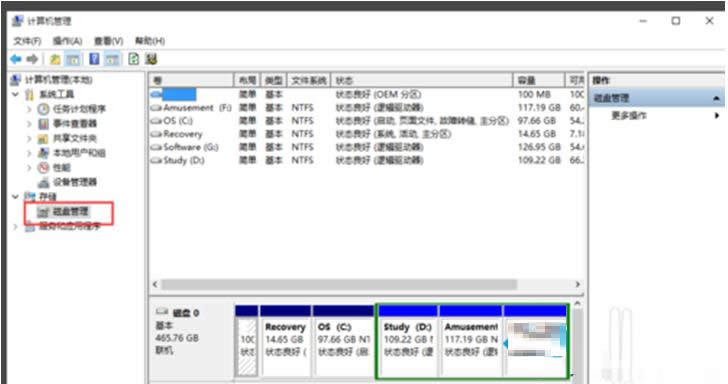
Task: Select 设备管理器 in tree
Action: click(74, 182)
